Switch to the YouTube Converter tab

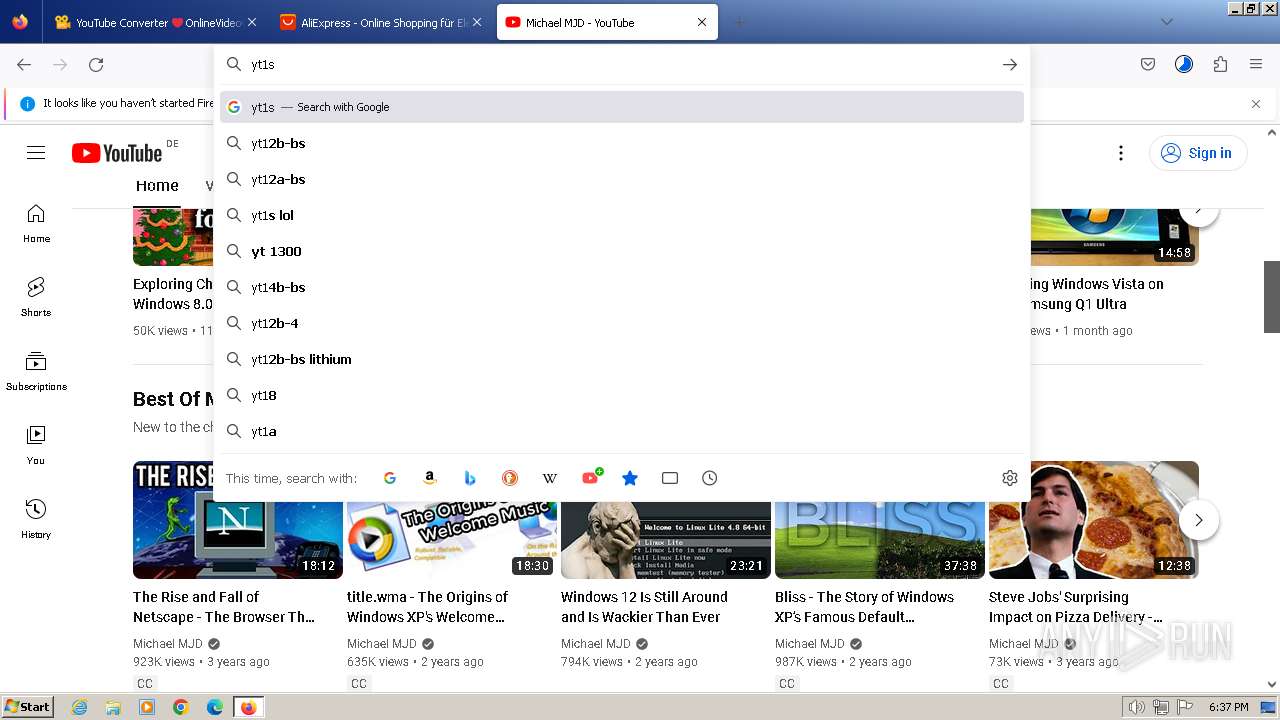pos(157,22)
